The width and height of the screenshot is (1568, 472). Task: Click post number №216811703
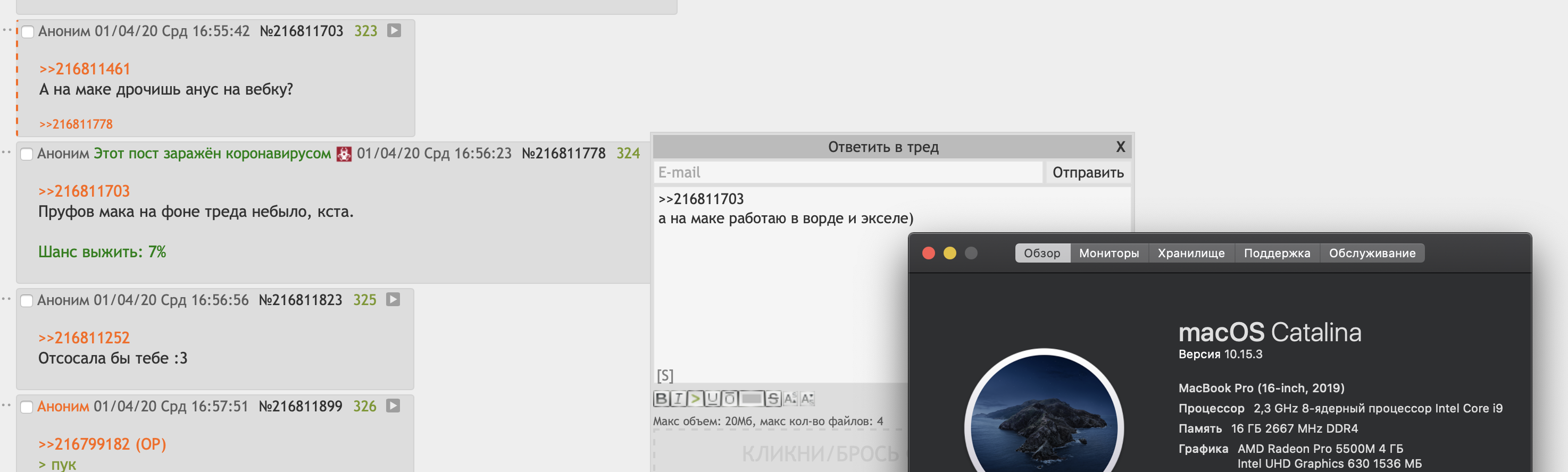click(301, 31)
